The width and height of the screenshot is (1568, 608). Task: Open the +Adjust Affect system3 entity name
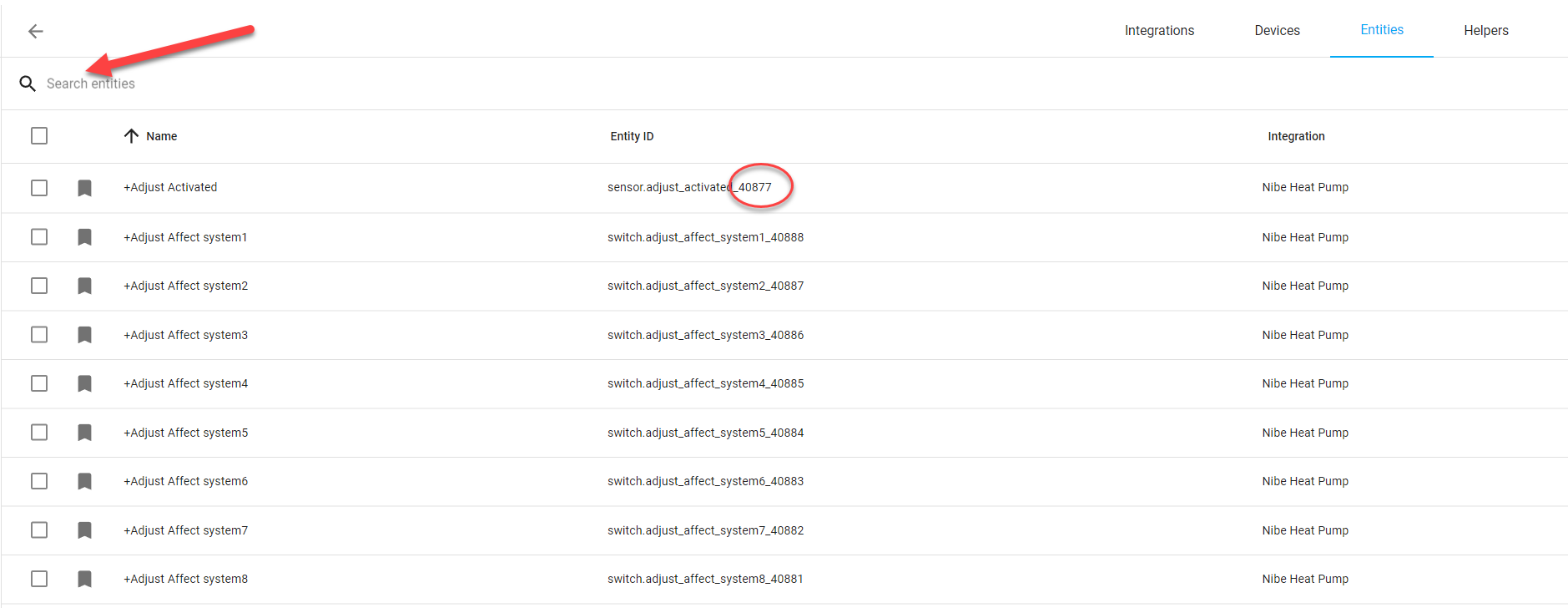pyautogui.click(x=185, y=335)
